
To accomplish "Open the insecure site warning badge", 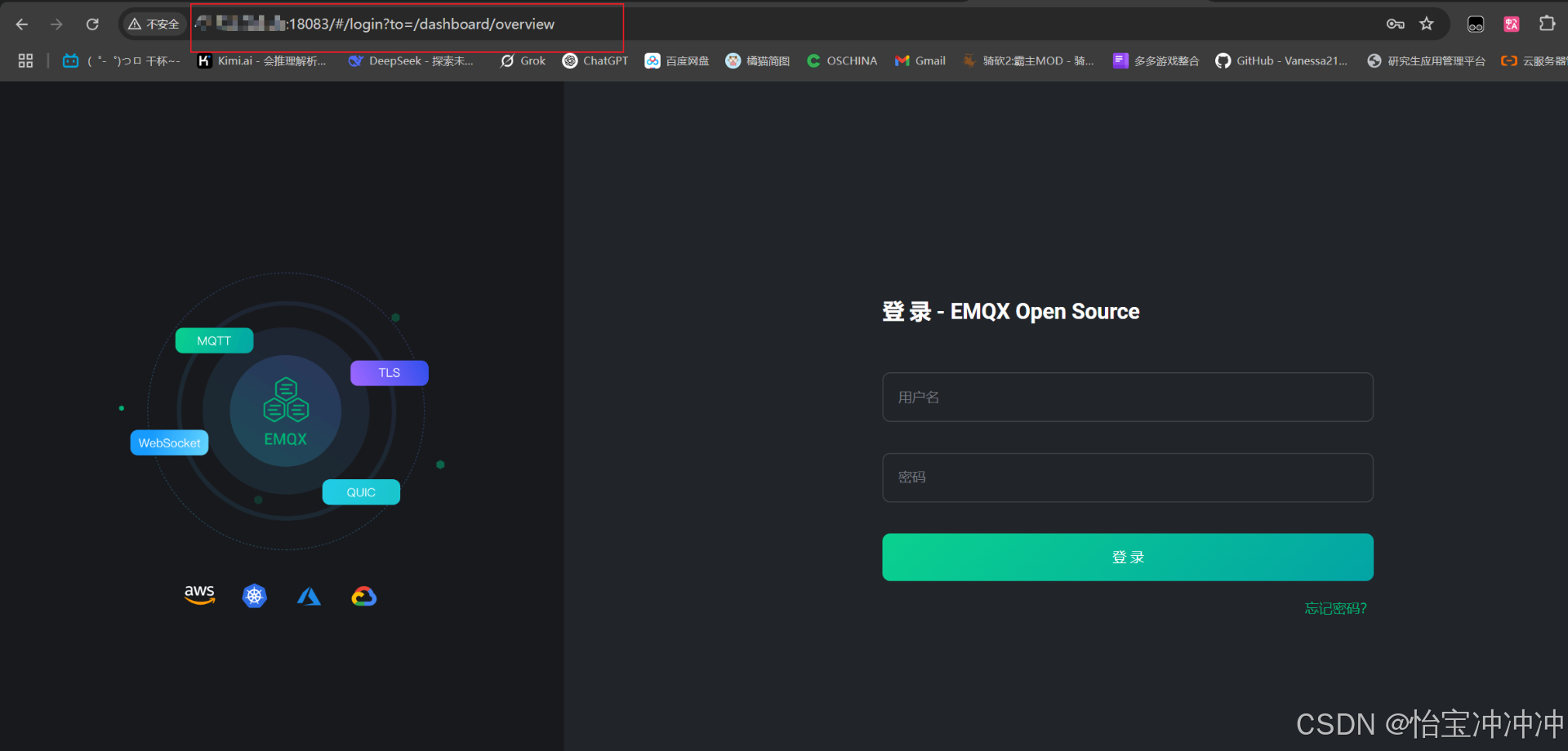I will click(154, 24).
